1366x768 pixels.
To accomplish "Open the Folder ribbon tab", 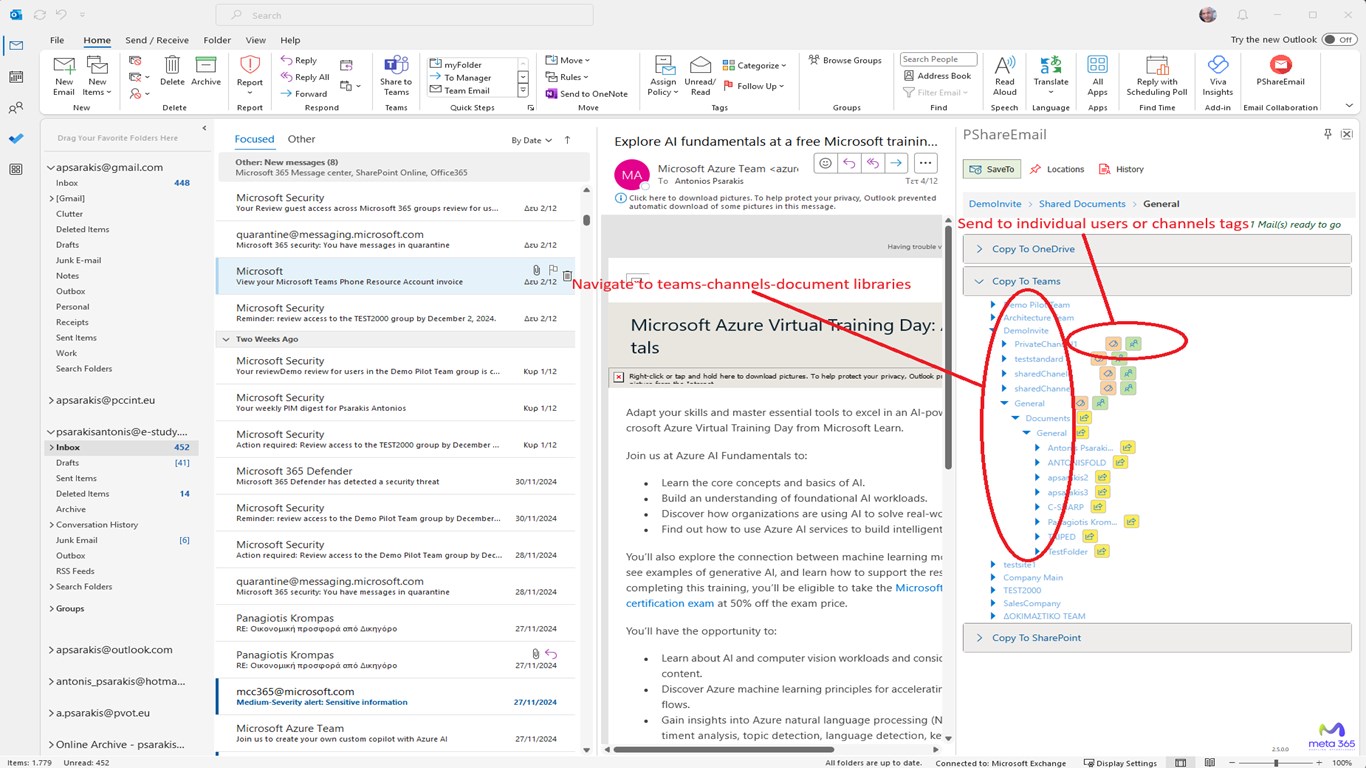I will pos(217,40).
